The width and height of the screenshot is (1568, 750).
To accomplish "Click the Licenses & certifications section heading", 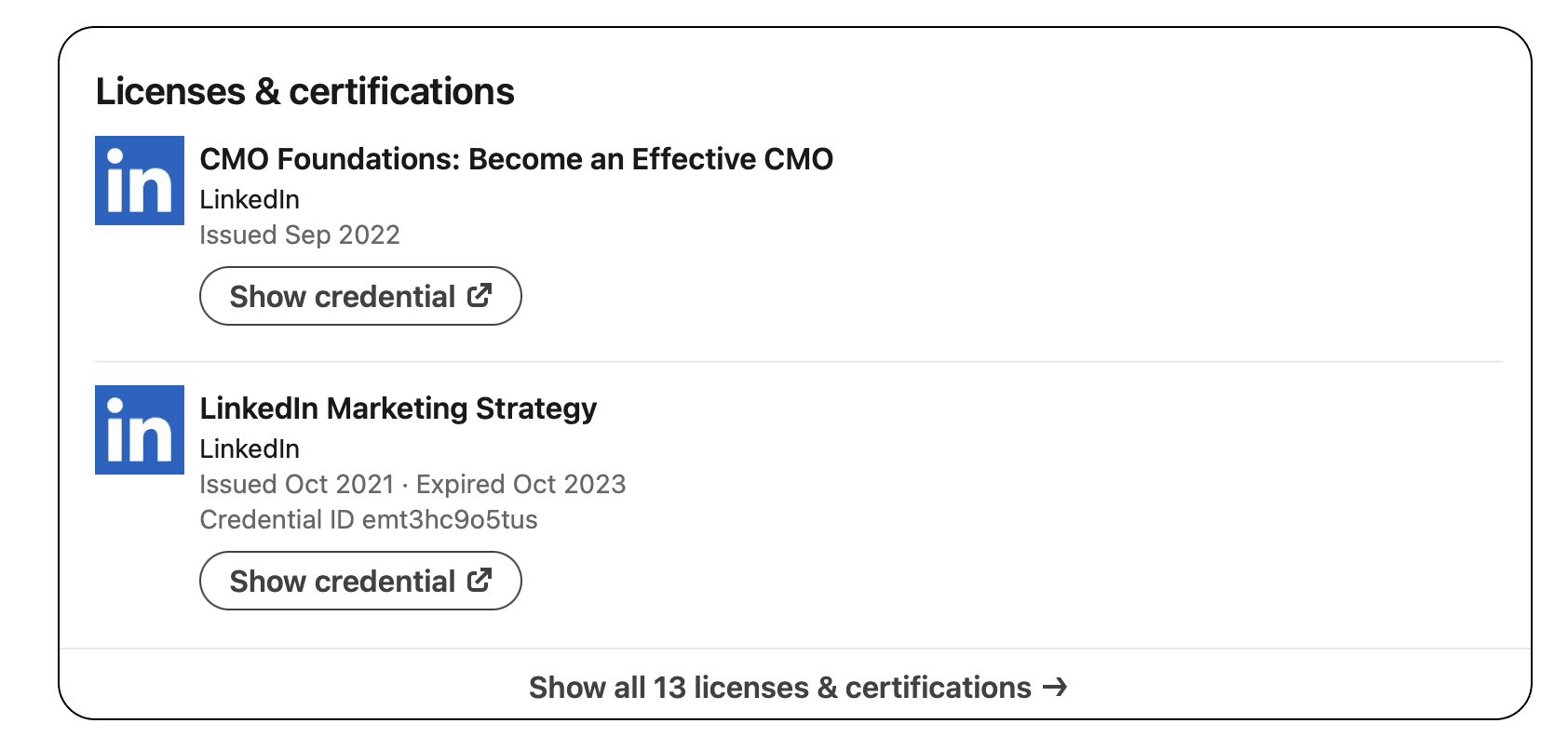I will 304,91.
